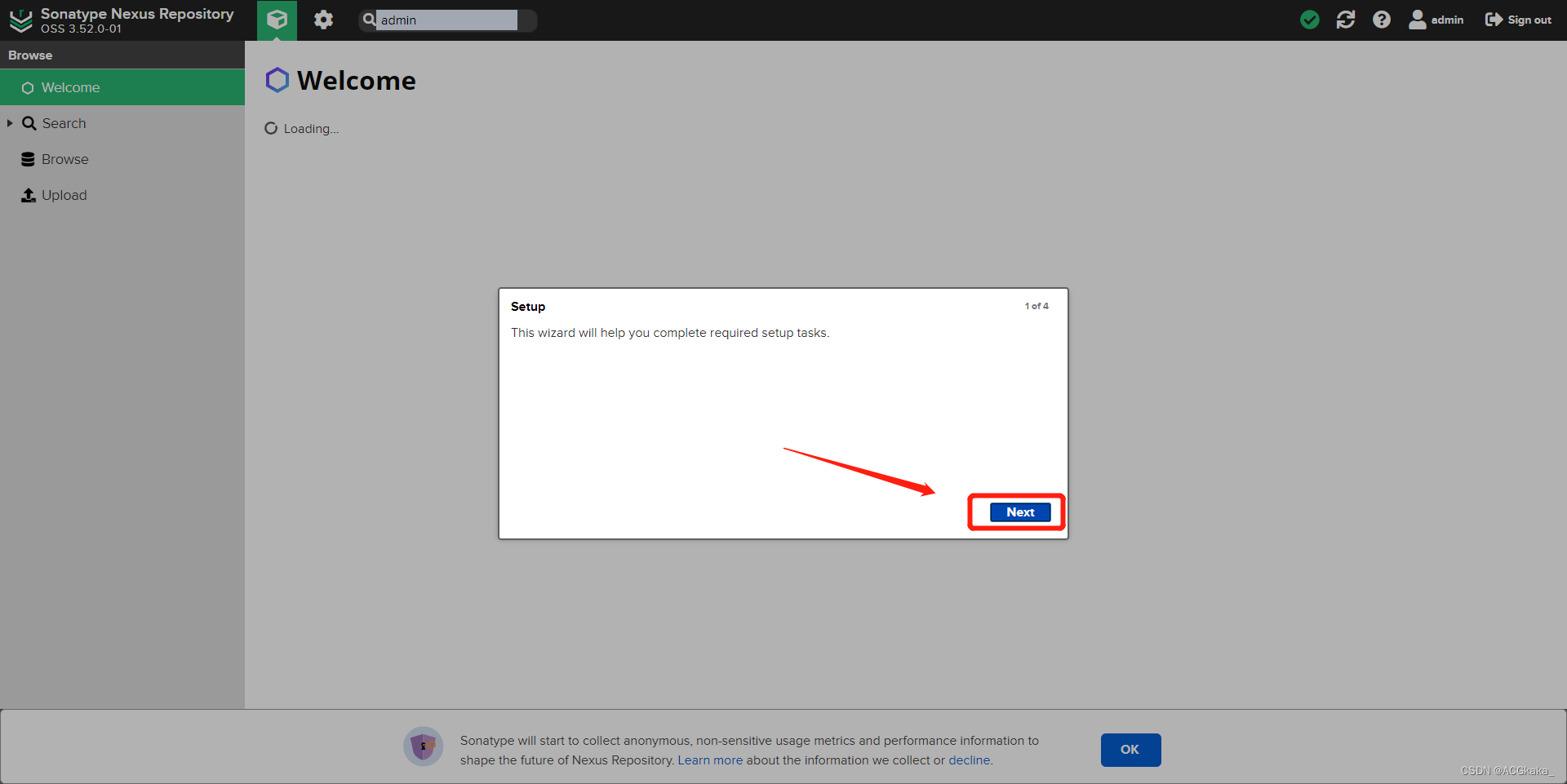Open the Learn more link
Screen dimensions: 1567x784
click(710, 760)
